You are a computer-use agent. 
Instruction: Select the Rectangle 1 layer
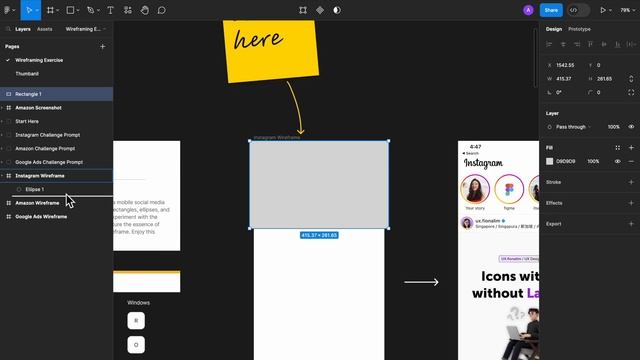click(56, 94)
